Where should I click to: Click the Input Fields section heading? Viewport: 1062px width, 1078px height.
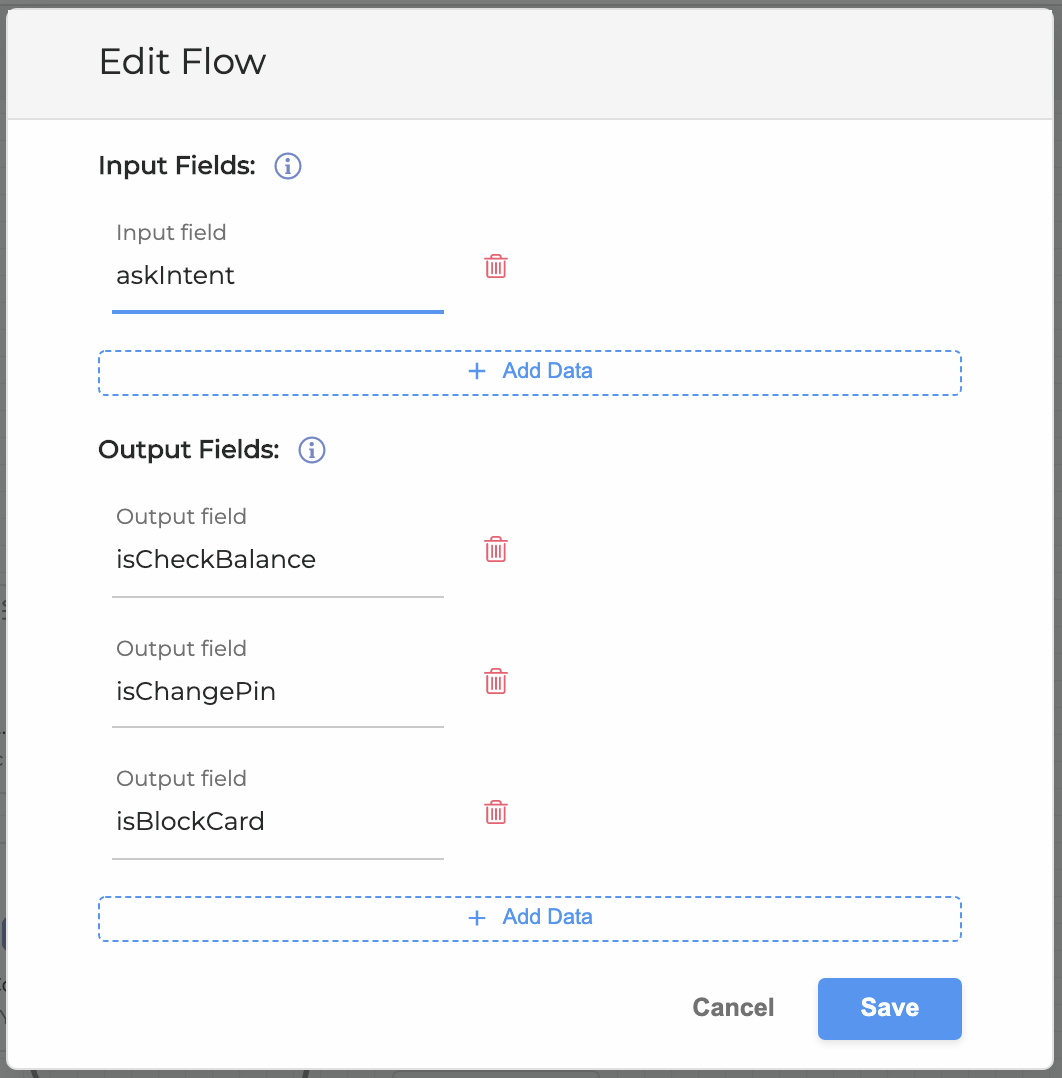(x=177, y=166)
